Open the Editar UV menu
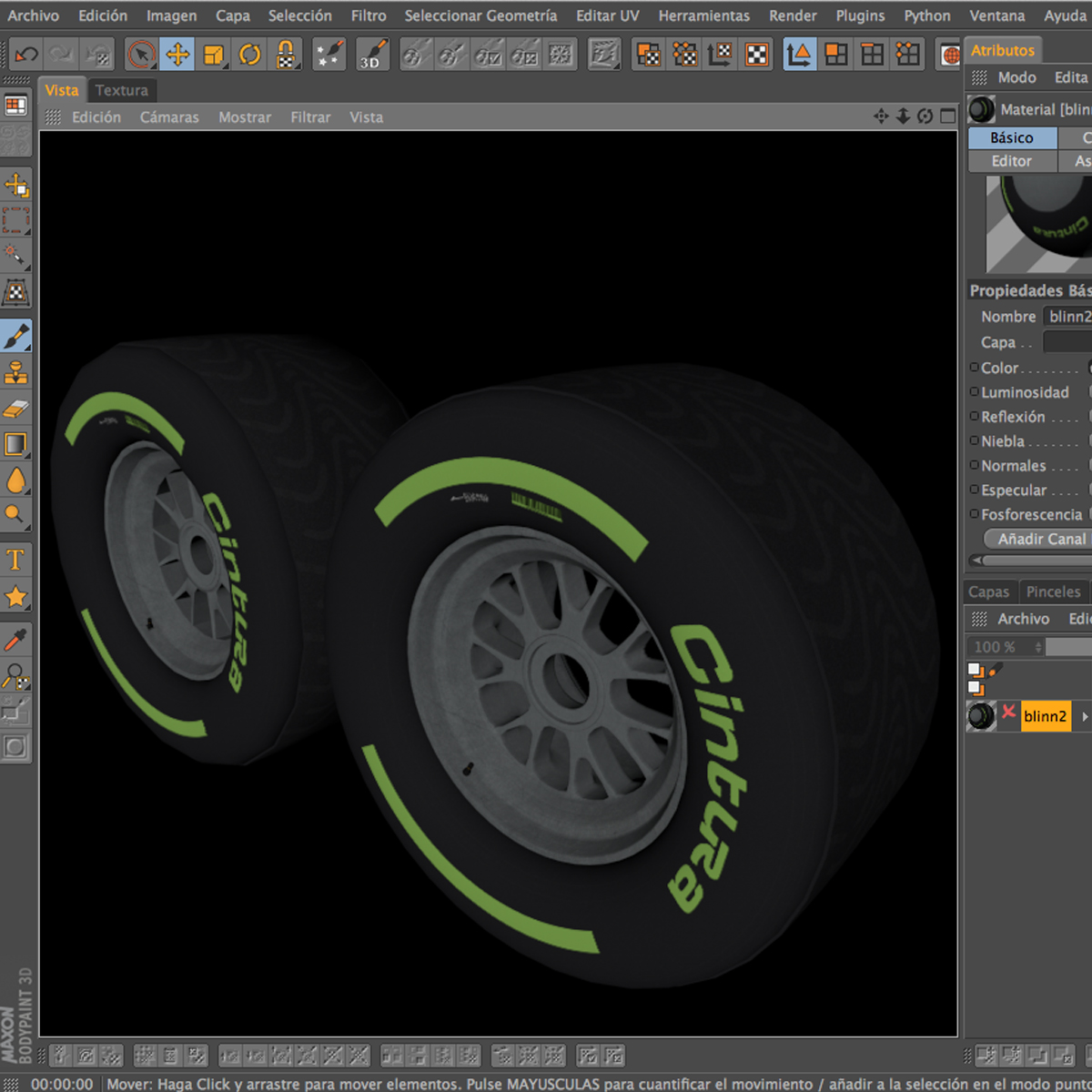The image size is (1092, 1092). (x=607, y=15)
